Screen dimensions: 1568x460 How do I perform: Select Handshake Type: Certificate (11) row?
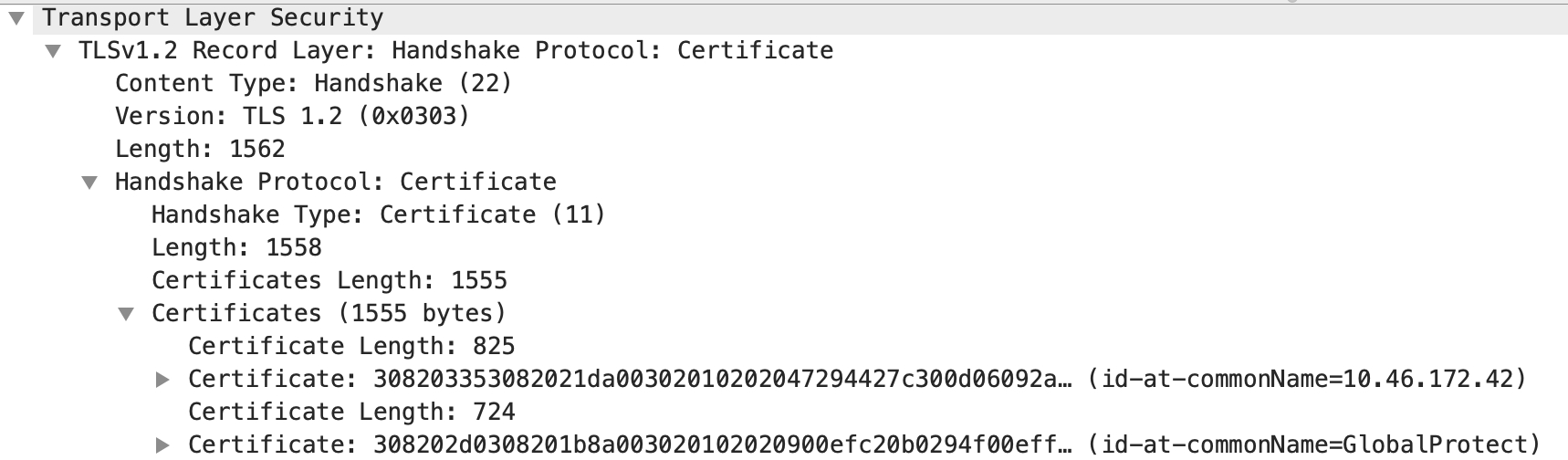(378, 215)
